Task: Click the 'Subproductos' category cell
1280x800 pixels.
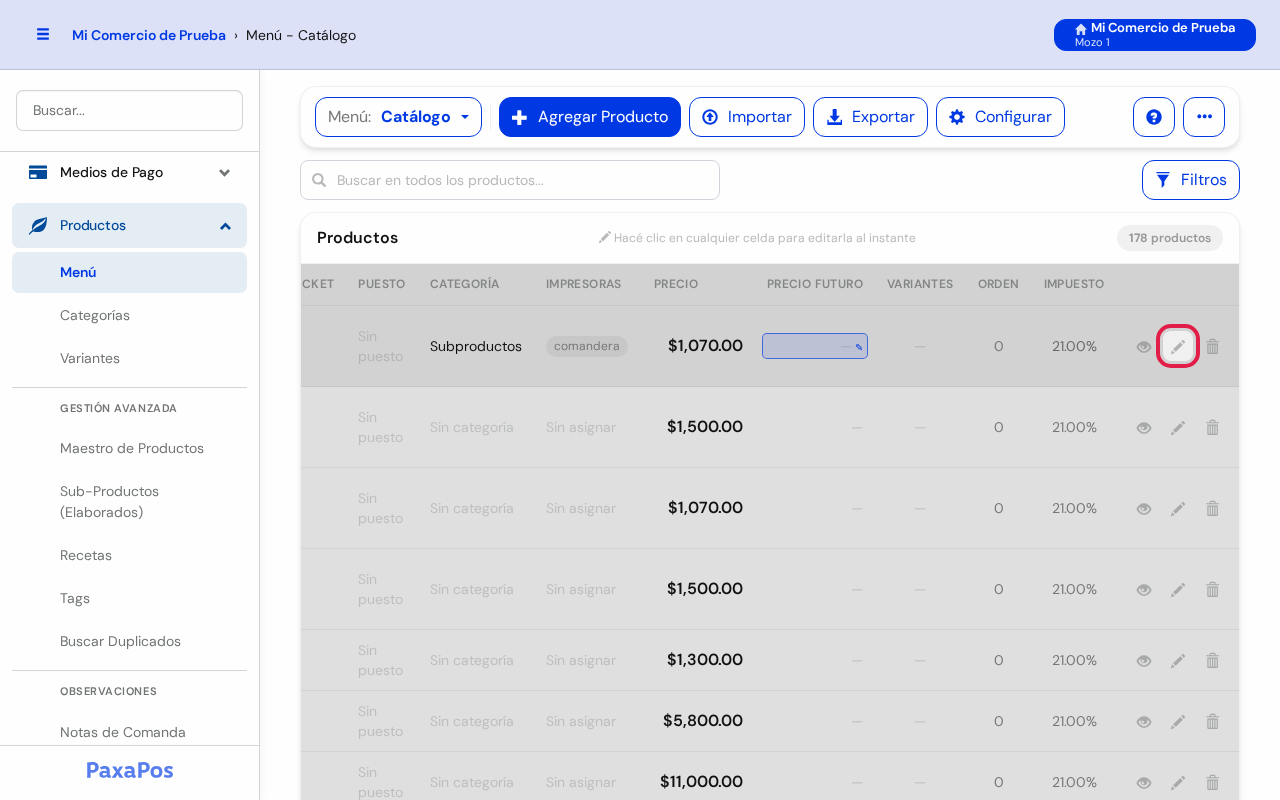Action: [476, 346]
